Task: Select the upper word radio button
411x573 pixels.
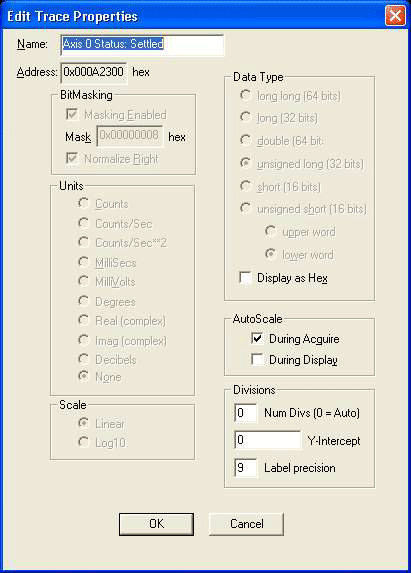Action: tap(271, 231)
